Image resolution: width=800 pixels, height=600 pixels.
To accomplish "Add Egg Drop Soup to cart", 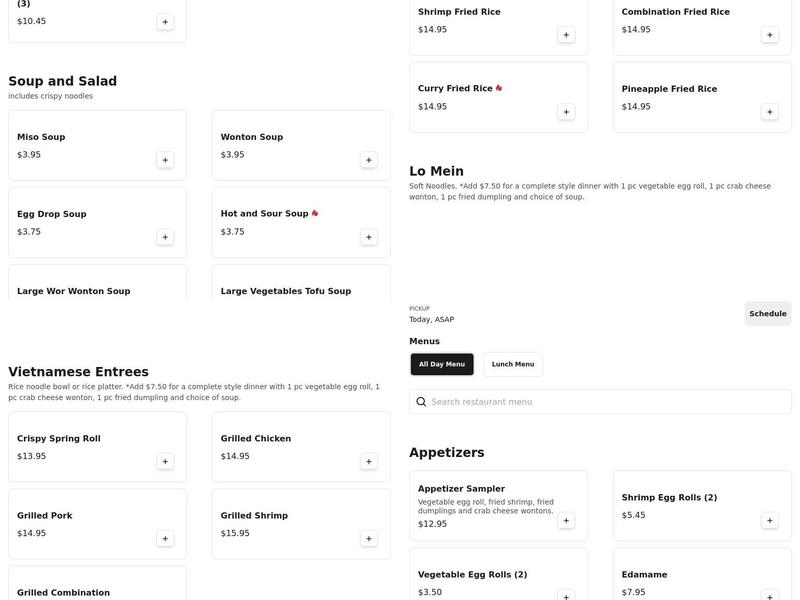I will pos(165,237).
